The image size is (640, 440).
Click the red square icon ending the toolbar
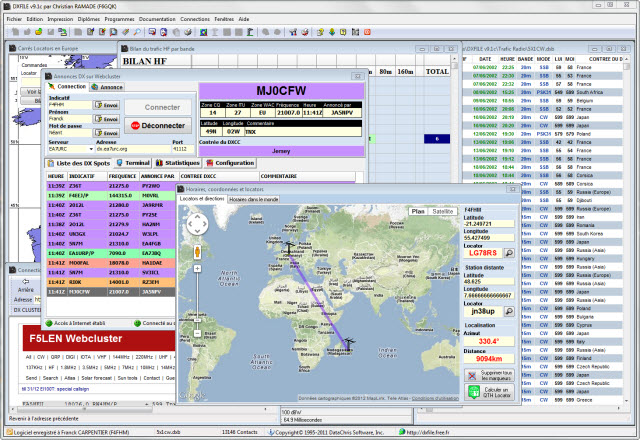click(367, 32)
